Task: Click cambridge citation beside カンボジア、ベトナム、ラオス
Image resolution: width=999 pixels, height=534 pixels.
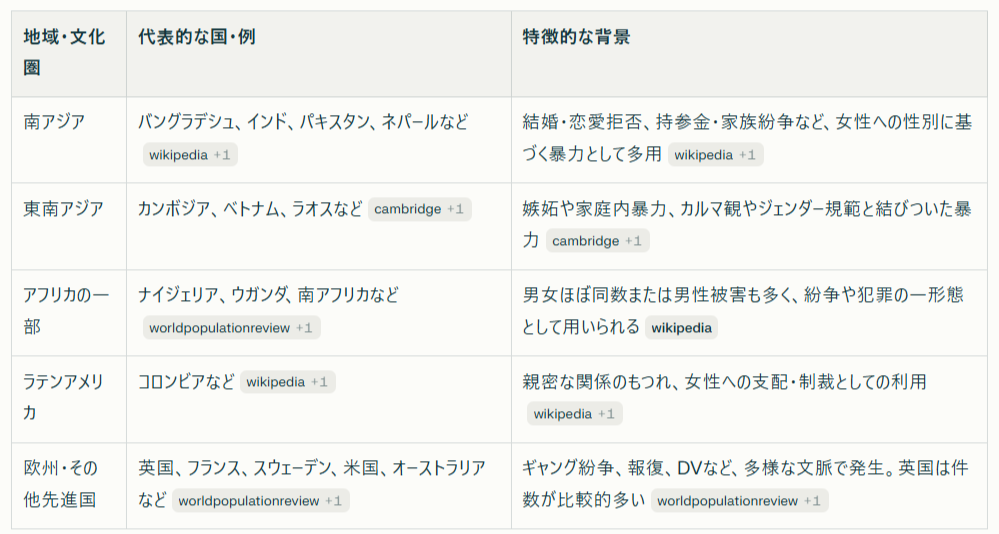Action: [419, 209]
